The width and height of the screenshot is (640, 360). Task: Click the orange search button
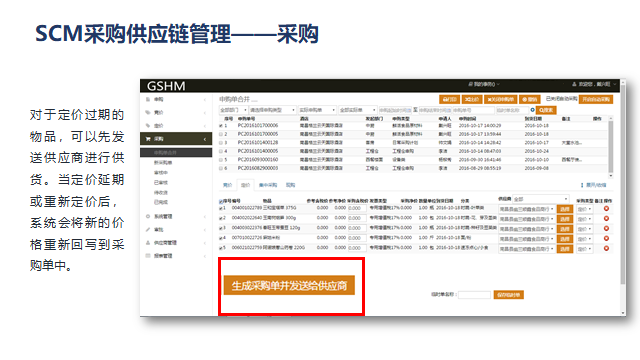point(546,110)
